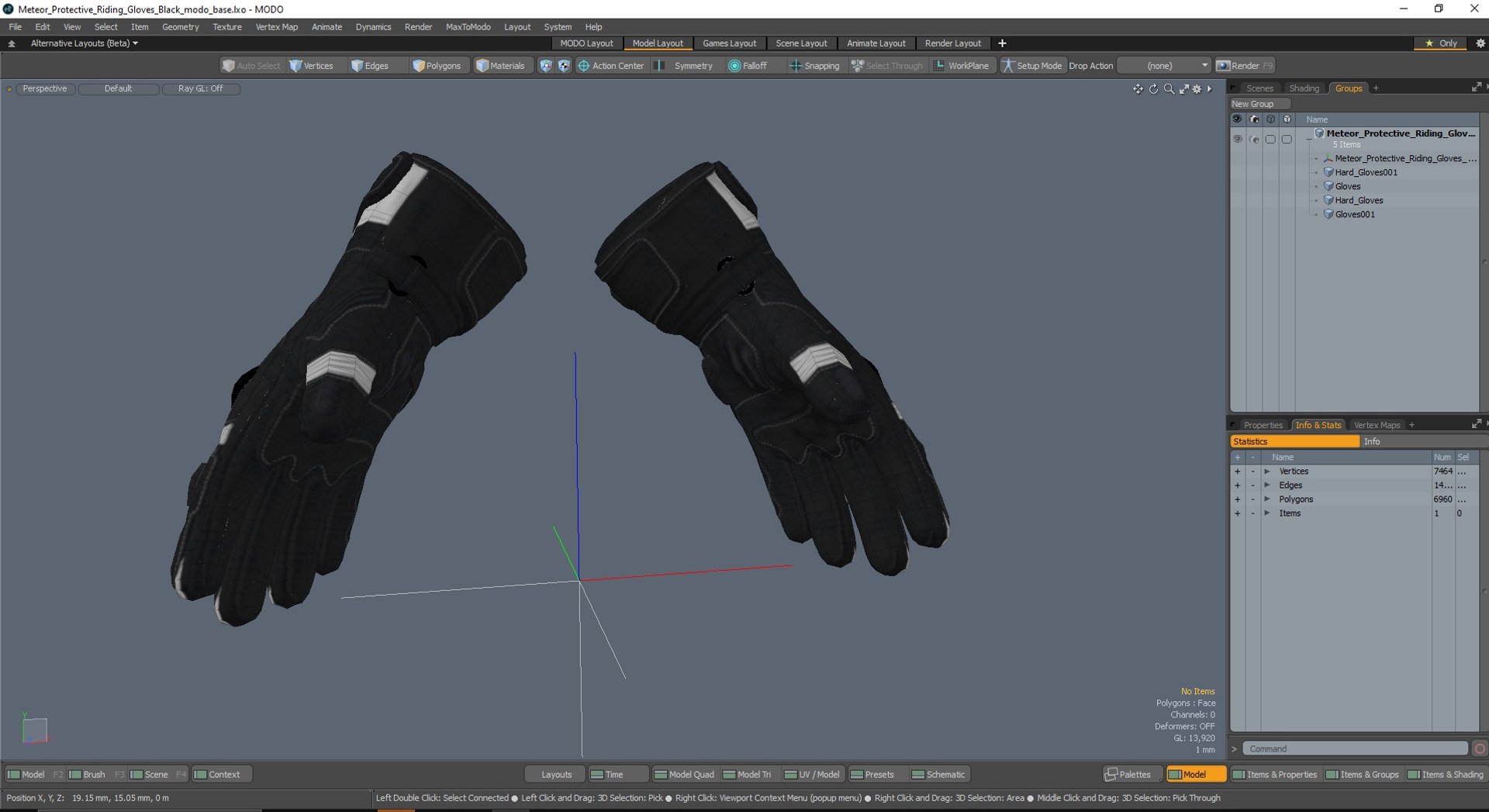Switch to Render Layout tab
Image resolution: width=1489 pixels, height=812 pixels.
point(952,43)
